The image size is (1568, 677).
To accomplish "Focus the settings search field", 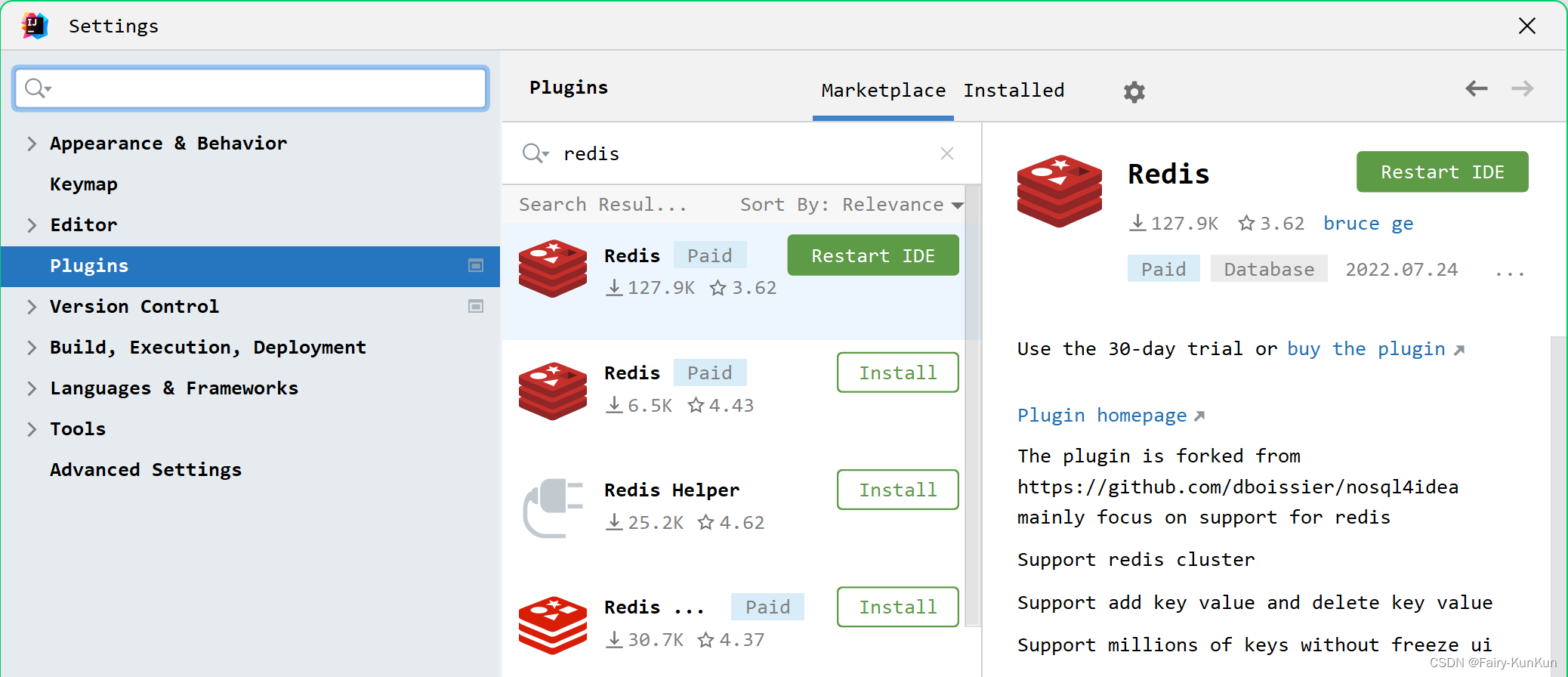I will pos(250,88).
